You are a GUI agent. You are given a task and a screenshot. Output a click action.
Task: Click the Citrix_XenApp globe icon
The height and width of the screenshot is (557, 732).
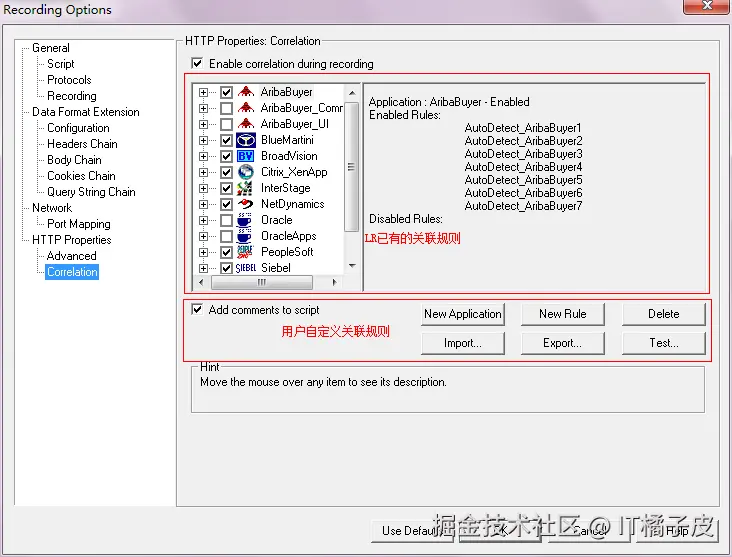click(x=246, y=172)
